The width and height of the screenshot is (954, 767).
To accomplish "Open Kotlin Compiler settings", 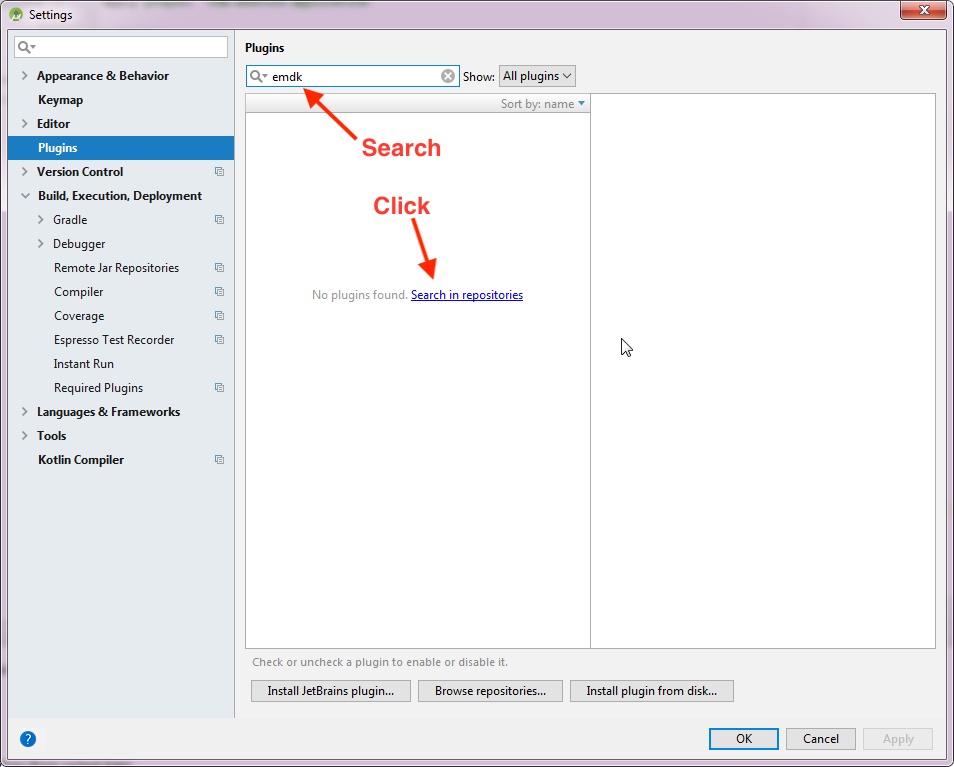I will pos(81,460).
